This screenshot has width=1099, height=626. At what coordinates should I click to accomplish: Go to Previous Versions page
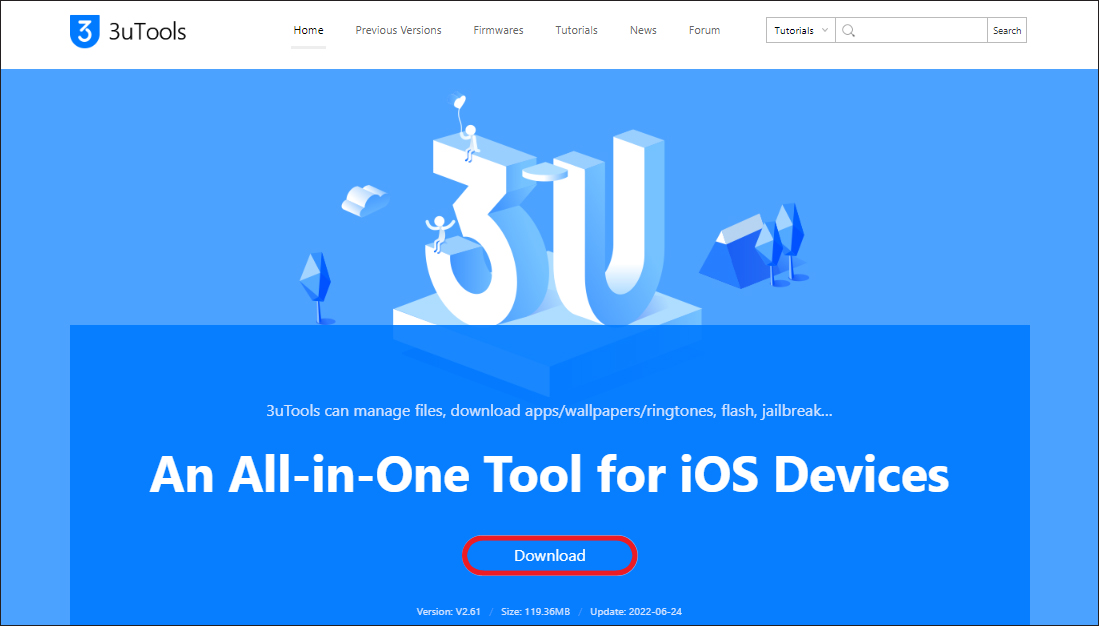398,30
